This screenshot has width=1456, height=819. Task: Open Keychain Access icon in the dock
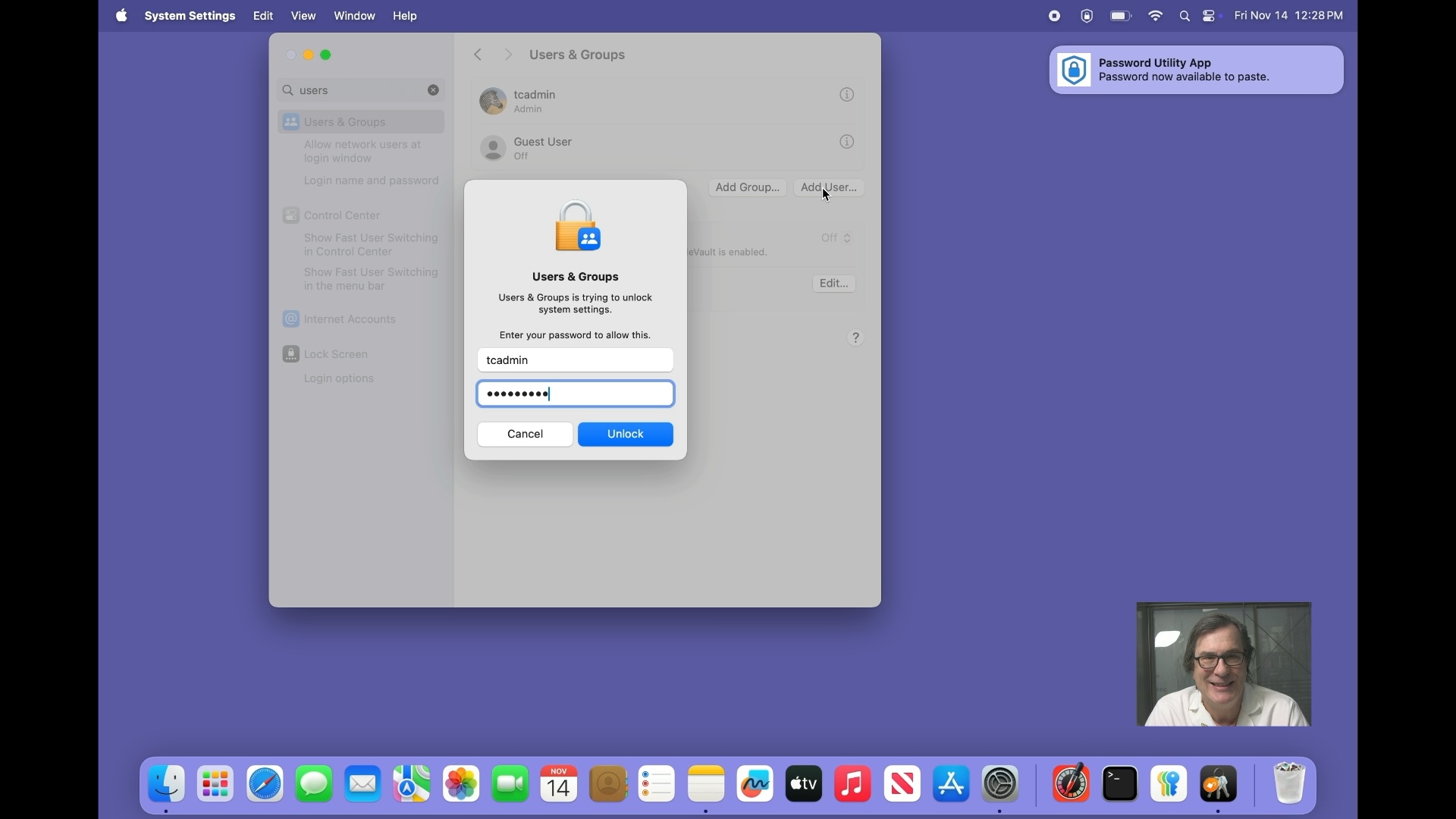[1219, 784]
